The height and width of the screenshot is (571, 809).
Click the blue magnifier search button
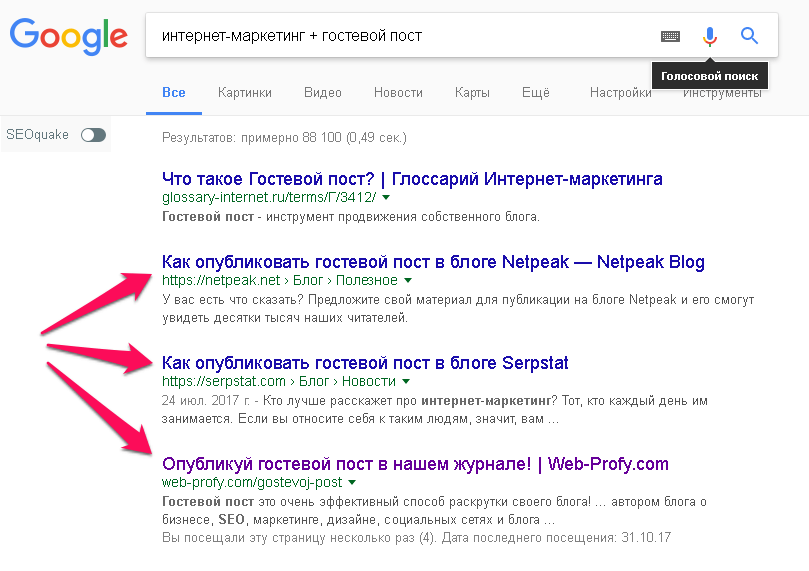coord(749,36)
